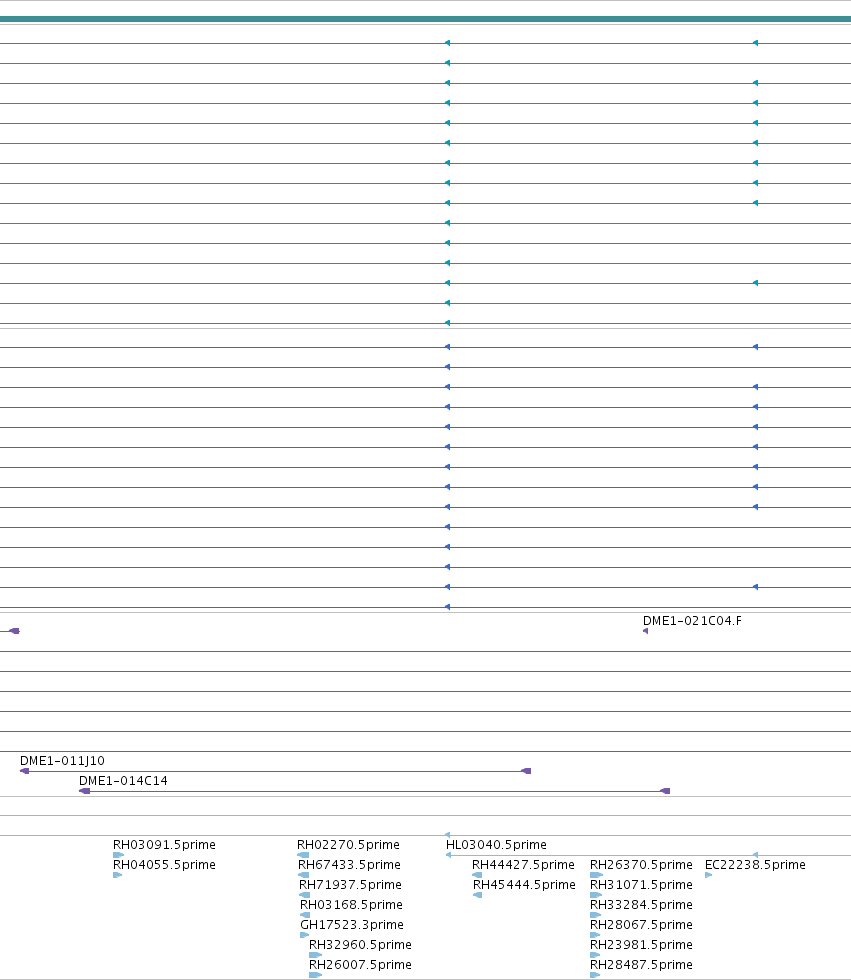Viewport: 851px width, 980px height.
Task: Click the RH23981.5prime label
Action: pyautogui.click(x=641, y=944)
